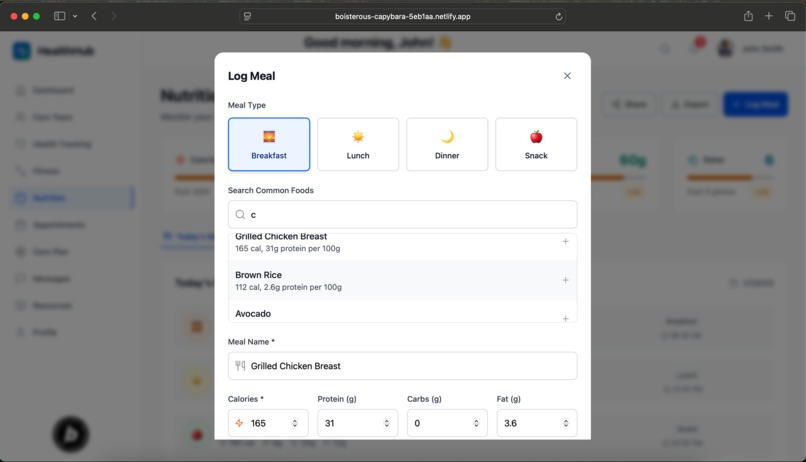
Task: Click the fork and knife icon
Action: [240, 366]
